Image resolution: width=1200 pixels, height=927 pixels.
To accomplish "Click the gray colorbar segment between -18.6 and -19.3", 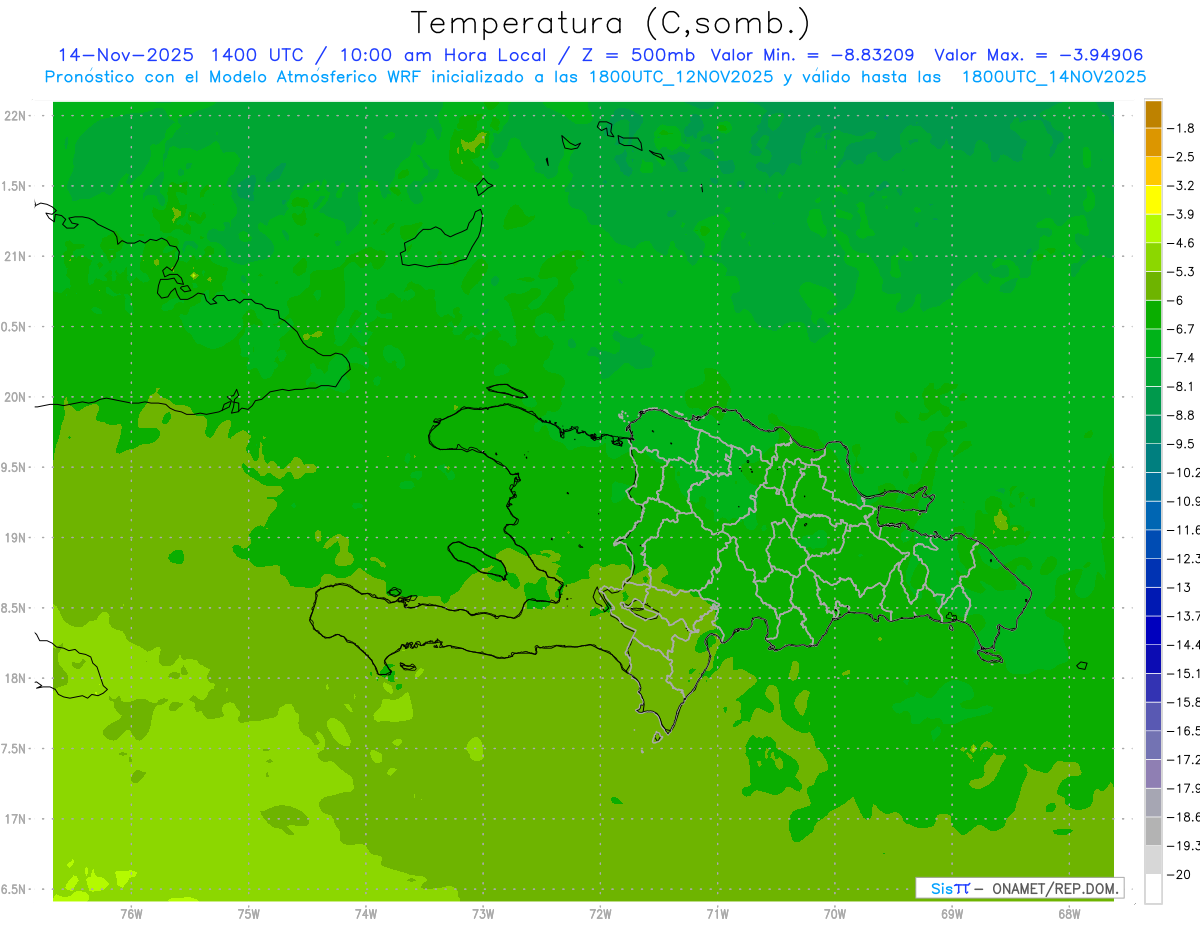I will coord(1153,831).
